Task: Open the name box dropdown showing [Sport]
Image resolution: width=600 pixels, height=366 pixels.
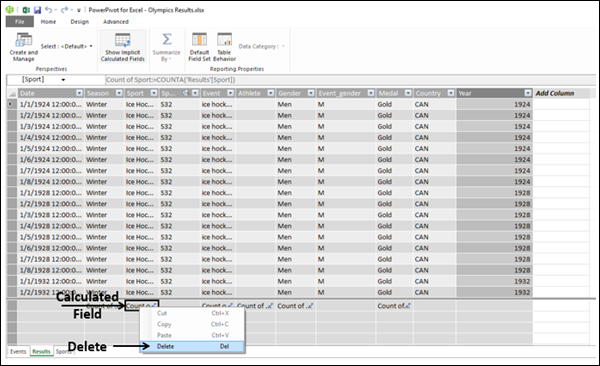Action: (63, 80)
